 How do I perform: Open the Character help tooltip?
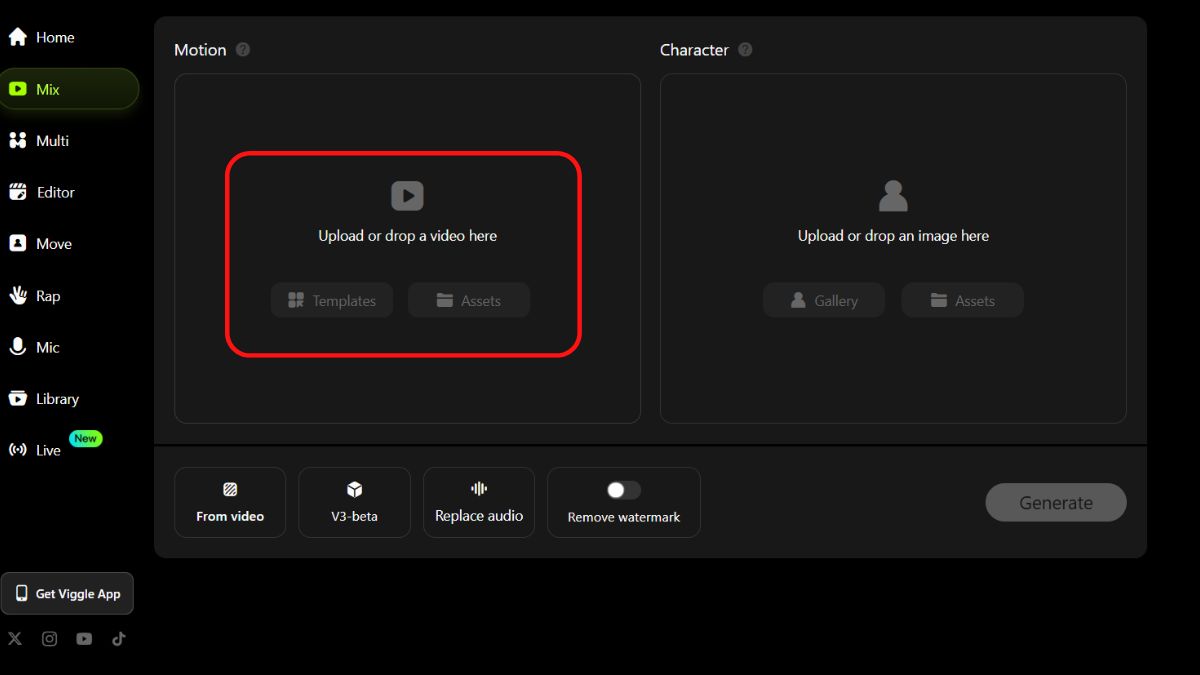743,49
